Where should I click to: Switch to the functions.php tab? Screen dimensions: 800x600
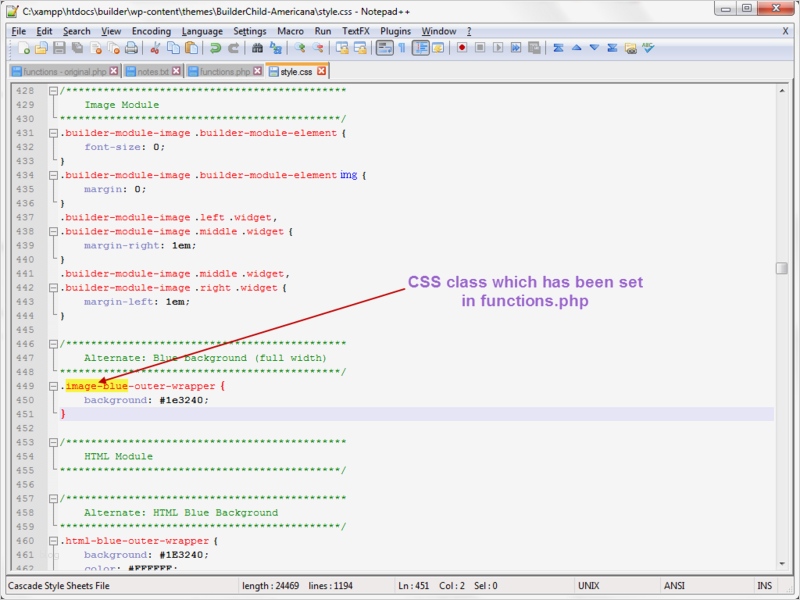click(225, 72)
